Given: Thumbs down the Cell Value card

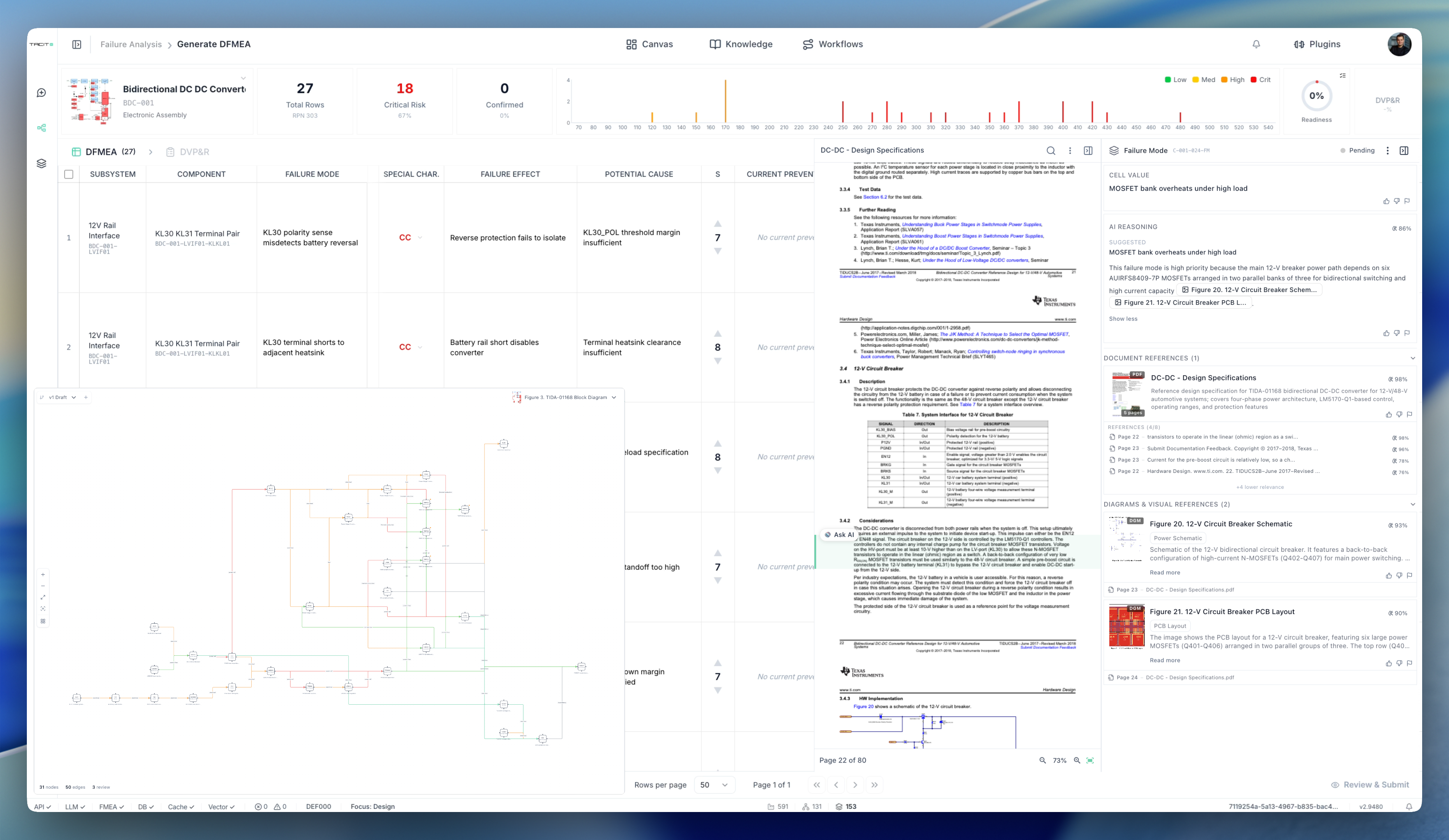Looking at the screenshot, I should pos(1396,201).
